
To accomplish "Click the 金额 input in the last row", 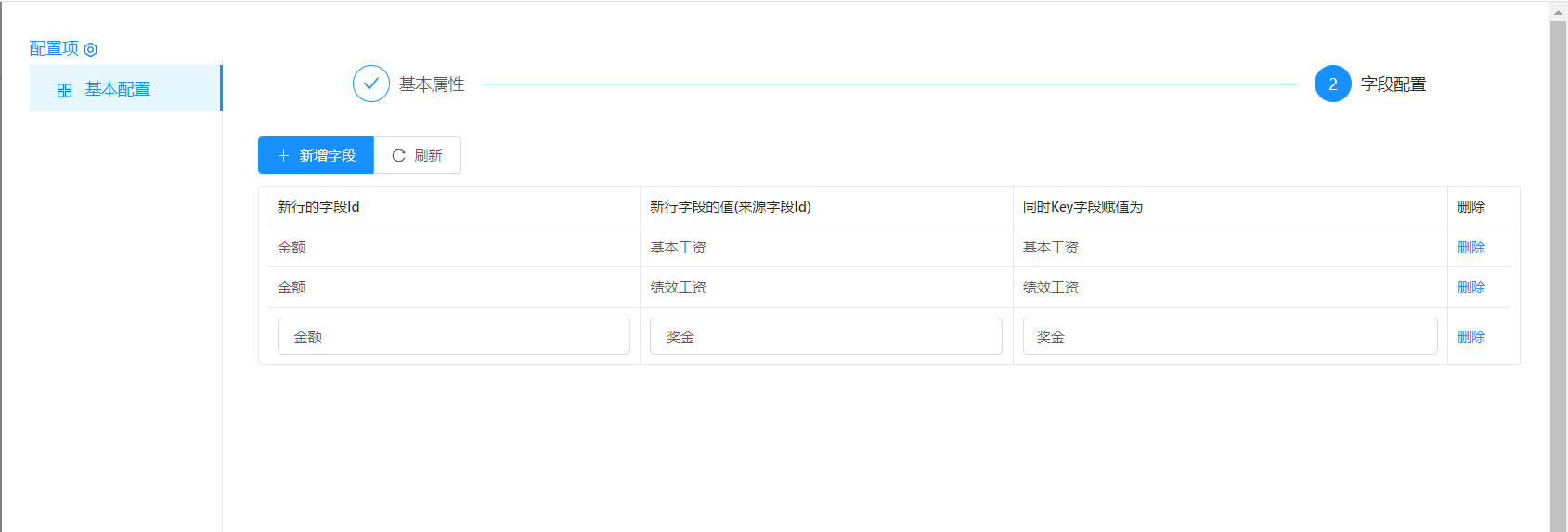I will click(x=453, y=336).
